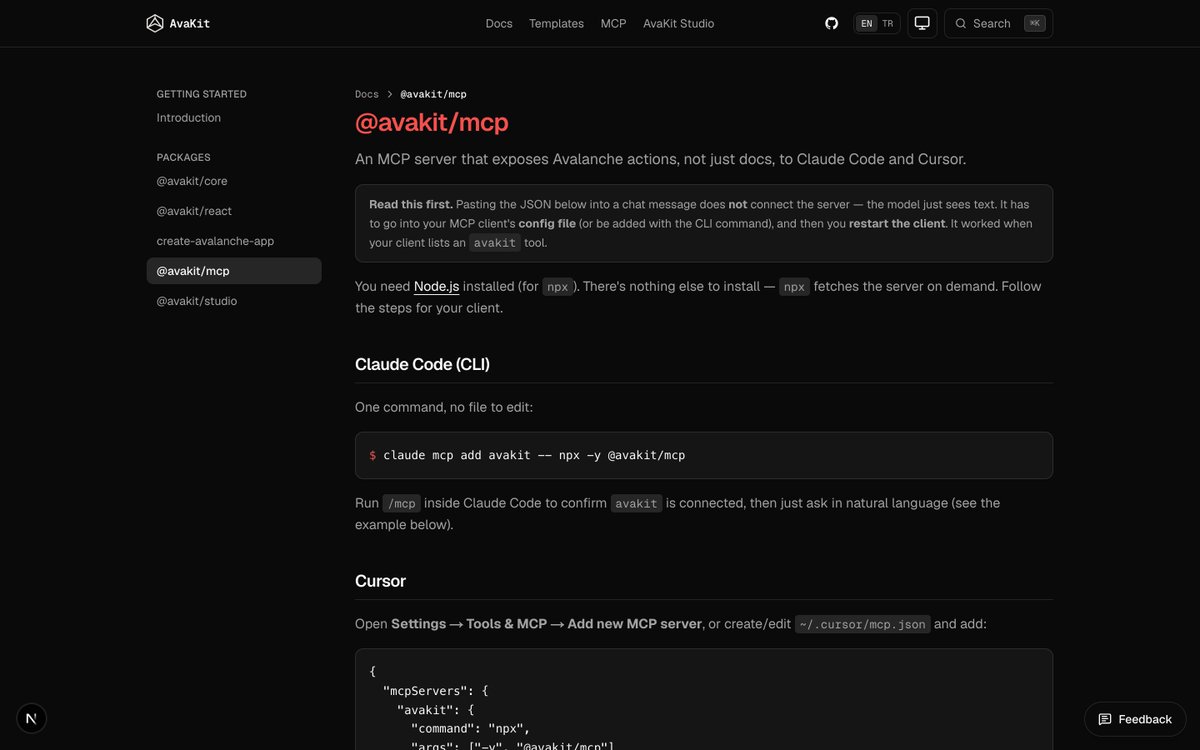Open the AvaKit Studio nav item
This screenshot has height=750, width=1200.
click(x=679, y=23)
